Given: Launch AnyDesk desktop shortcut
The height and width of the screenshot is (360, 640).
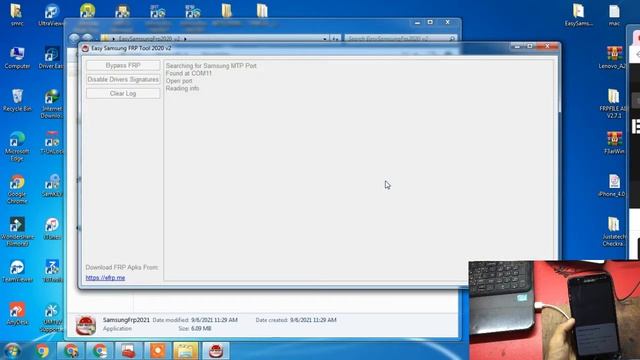Looking at the screenshot, I should [x=17, y=314].
